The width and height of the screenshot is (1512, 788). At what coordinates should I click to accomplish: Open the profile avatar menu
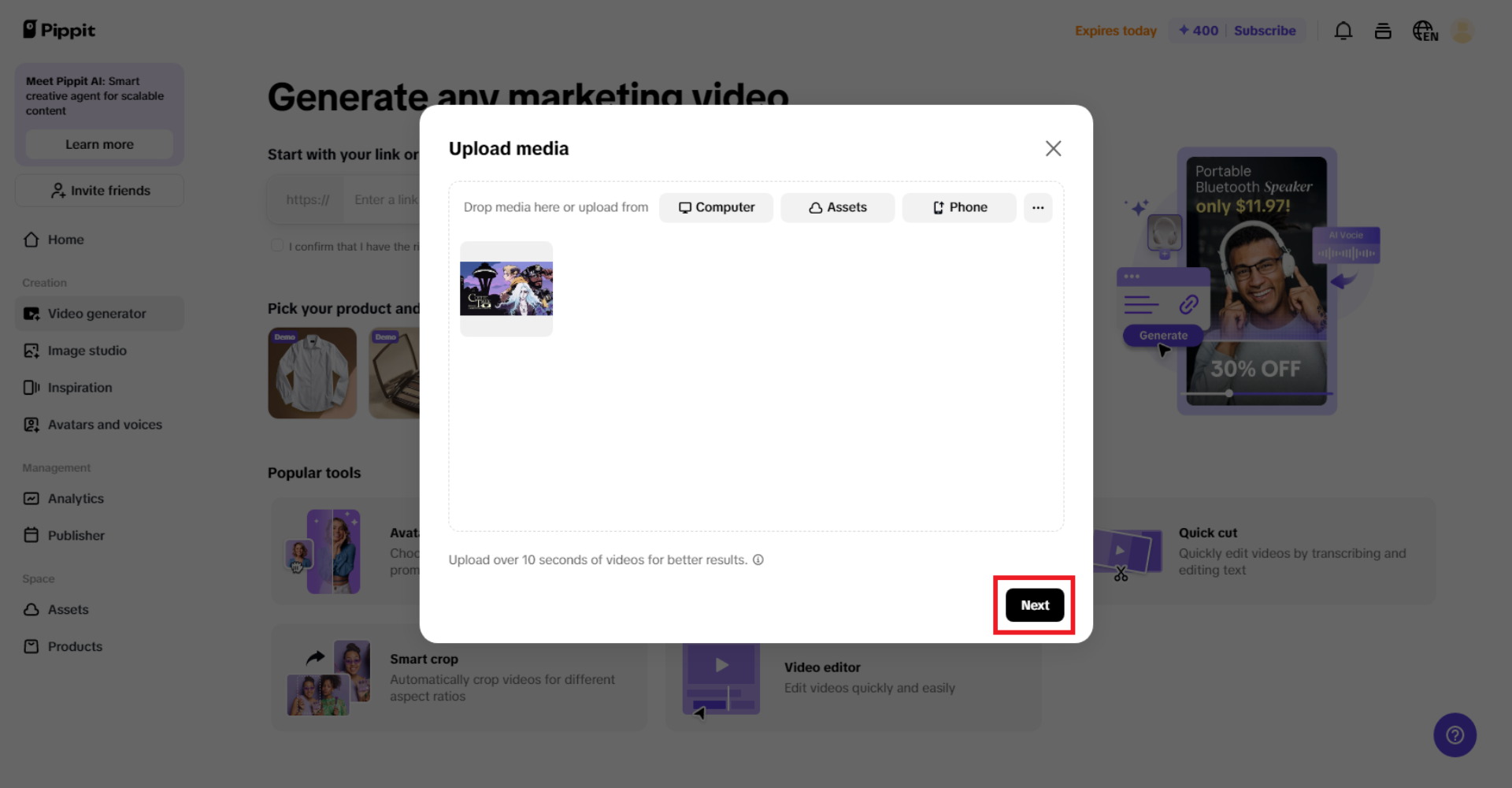1464,30
